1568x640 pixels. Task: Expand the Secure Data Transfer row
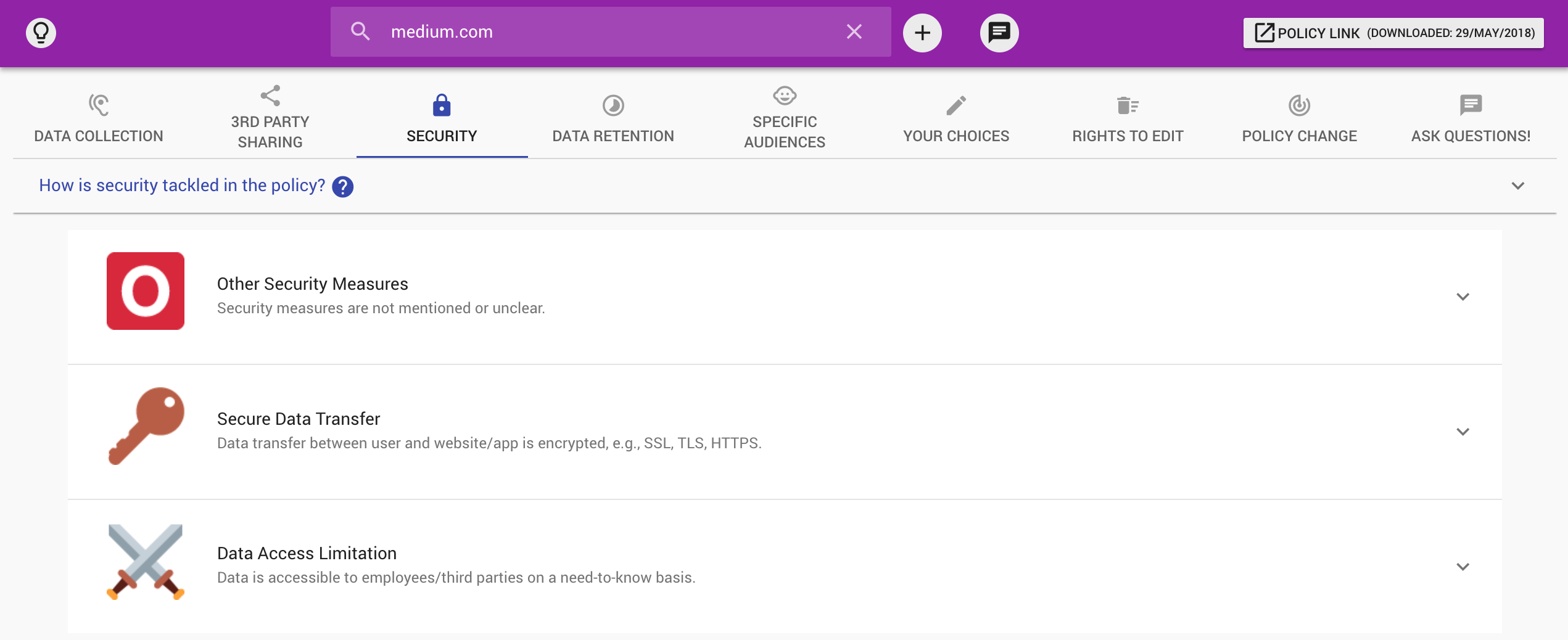(x=1463, y=432)
